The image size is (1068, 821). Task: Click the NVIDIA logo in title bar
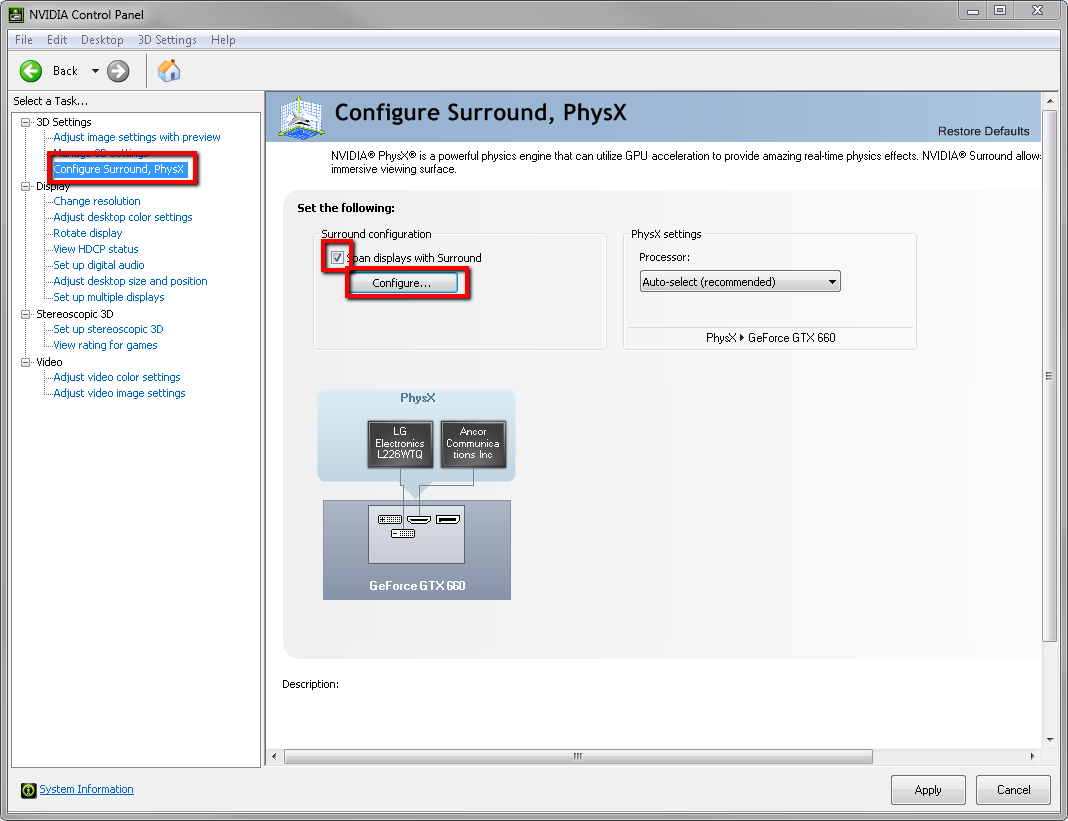pos(16,14)
